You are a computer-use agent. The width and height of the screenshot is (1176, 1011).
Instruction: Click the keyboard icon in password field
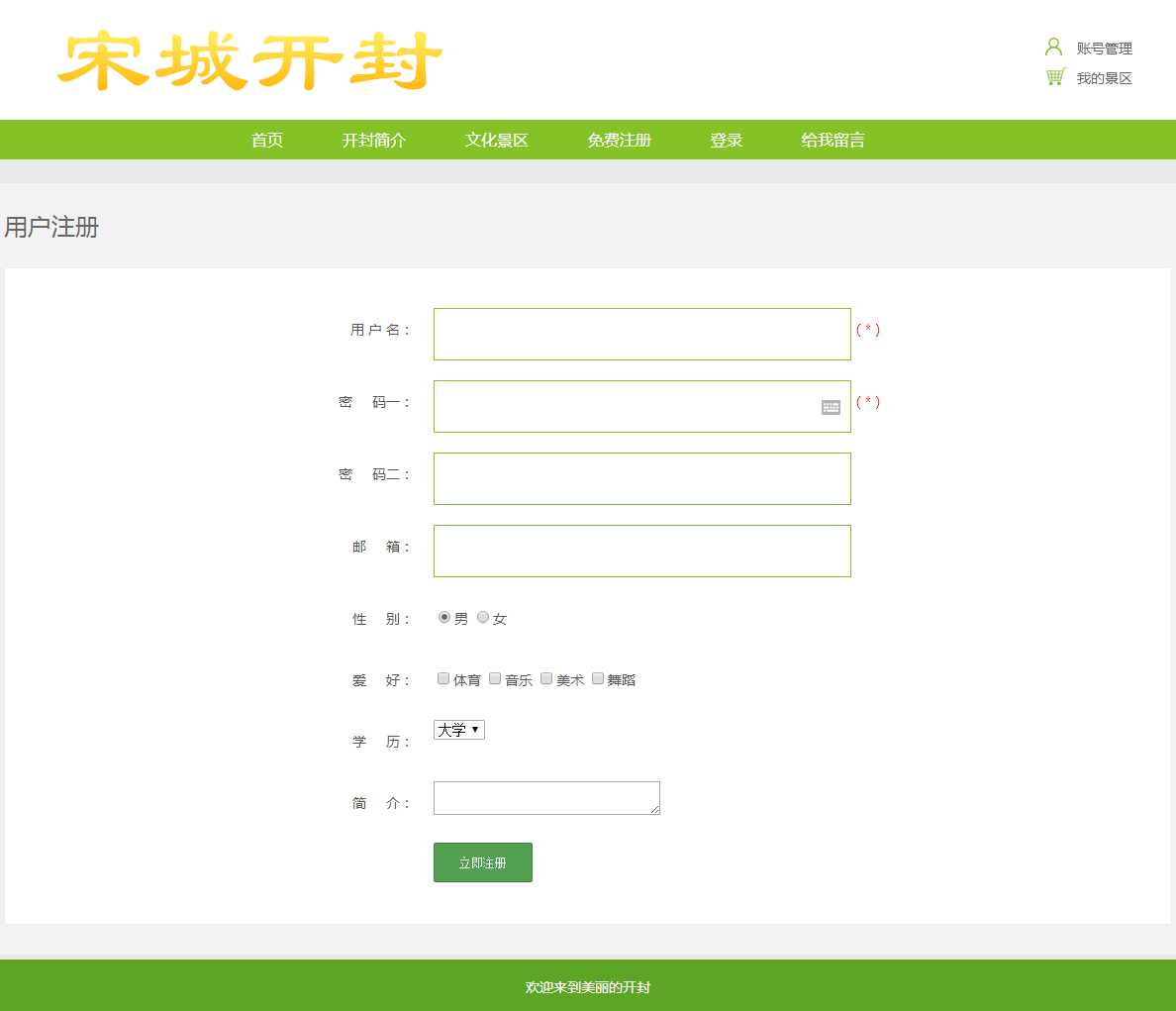point(831,407)
